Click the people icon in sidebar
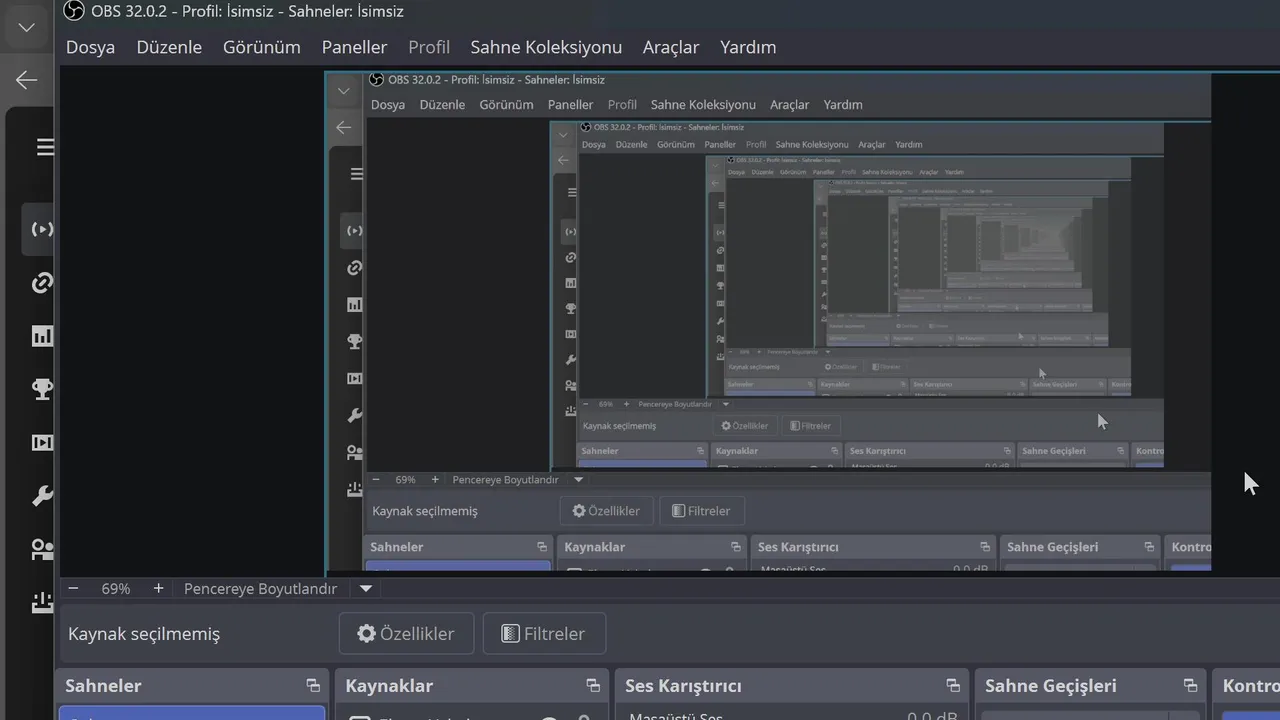This screenshot has width=1280, height=720. click(x=42, y=549)
